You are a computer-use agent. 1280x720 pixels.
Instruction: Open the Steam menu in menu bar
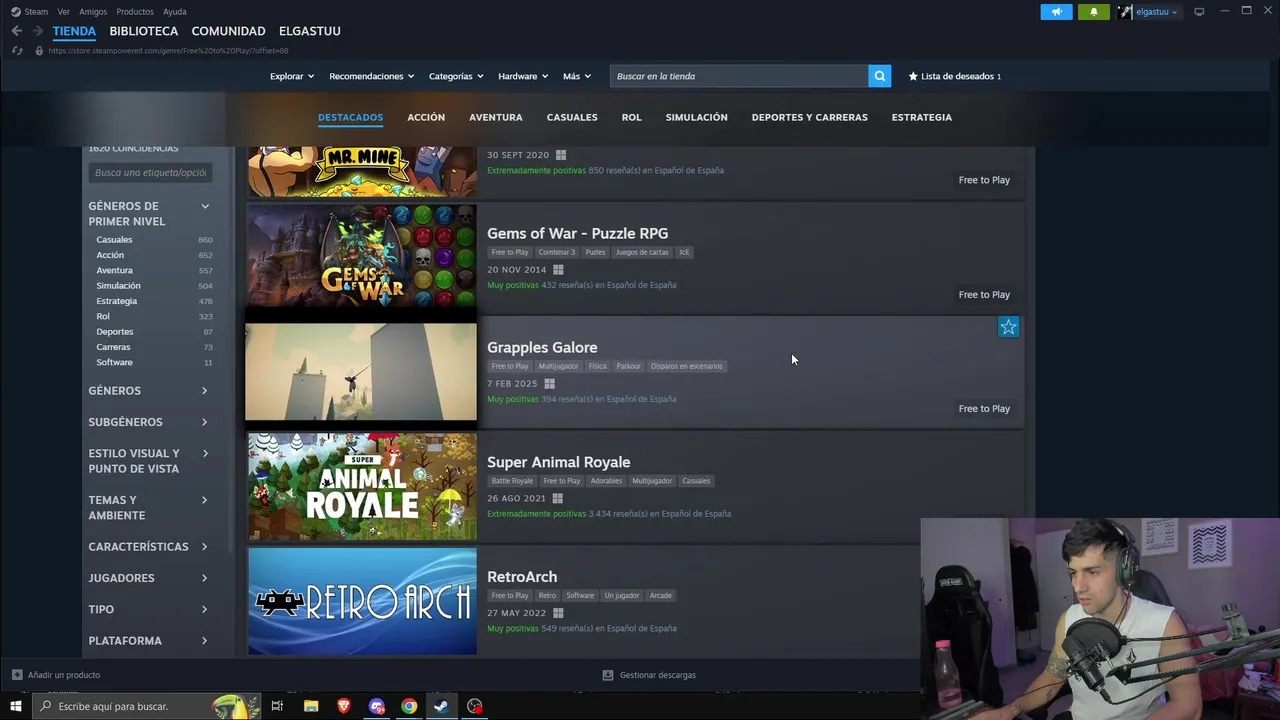[36, 12]
